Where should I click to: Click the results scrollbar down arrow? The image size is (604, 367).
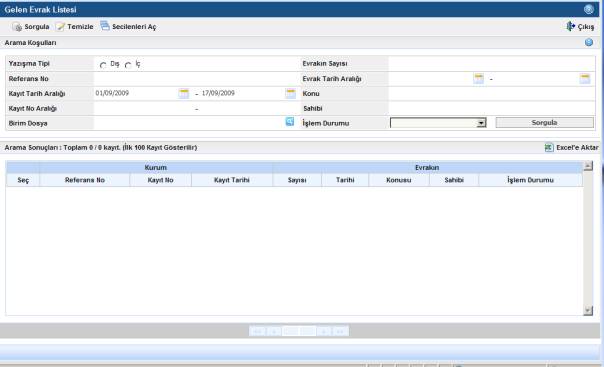pyautogui.click(x=588, y=310)
